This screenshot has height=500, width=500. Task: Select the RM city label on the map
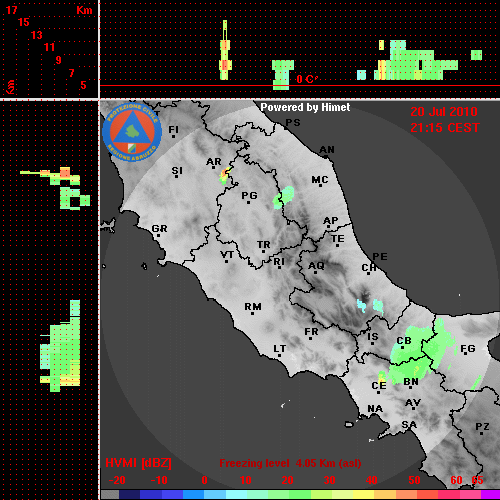pos(253,307)
